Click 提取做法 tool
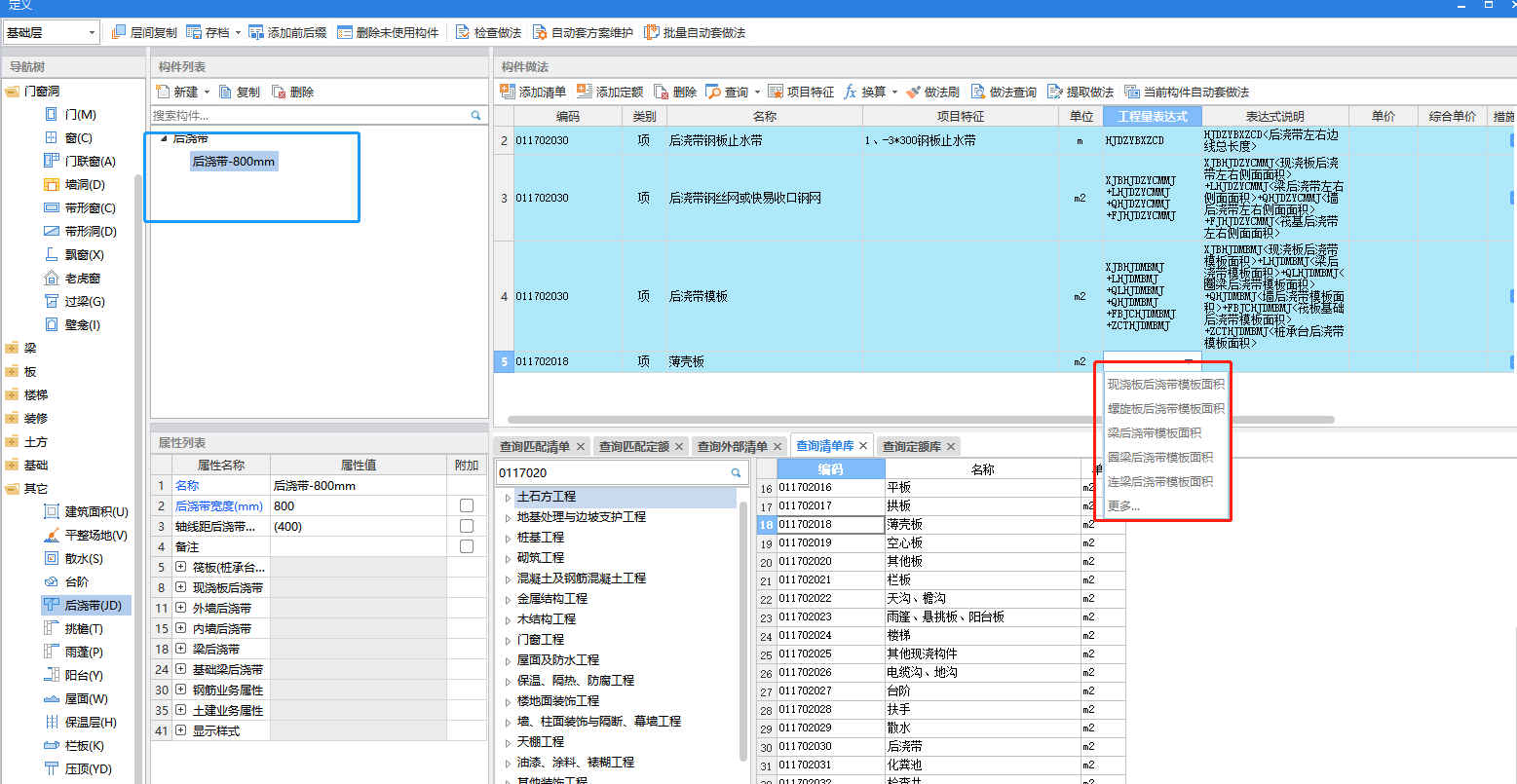The height and width of the screenshot is (784, 1517). [x=1081, y=92]
